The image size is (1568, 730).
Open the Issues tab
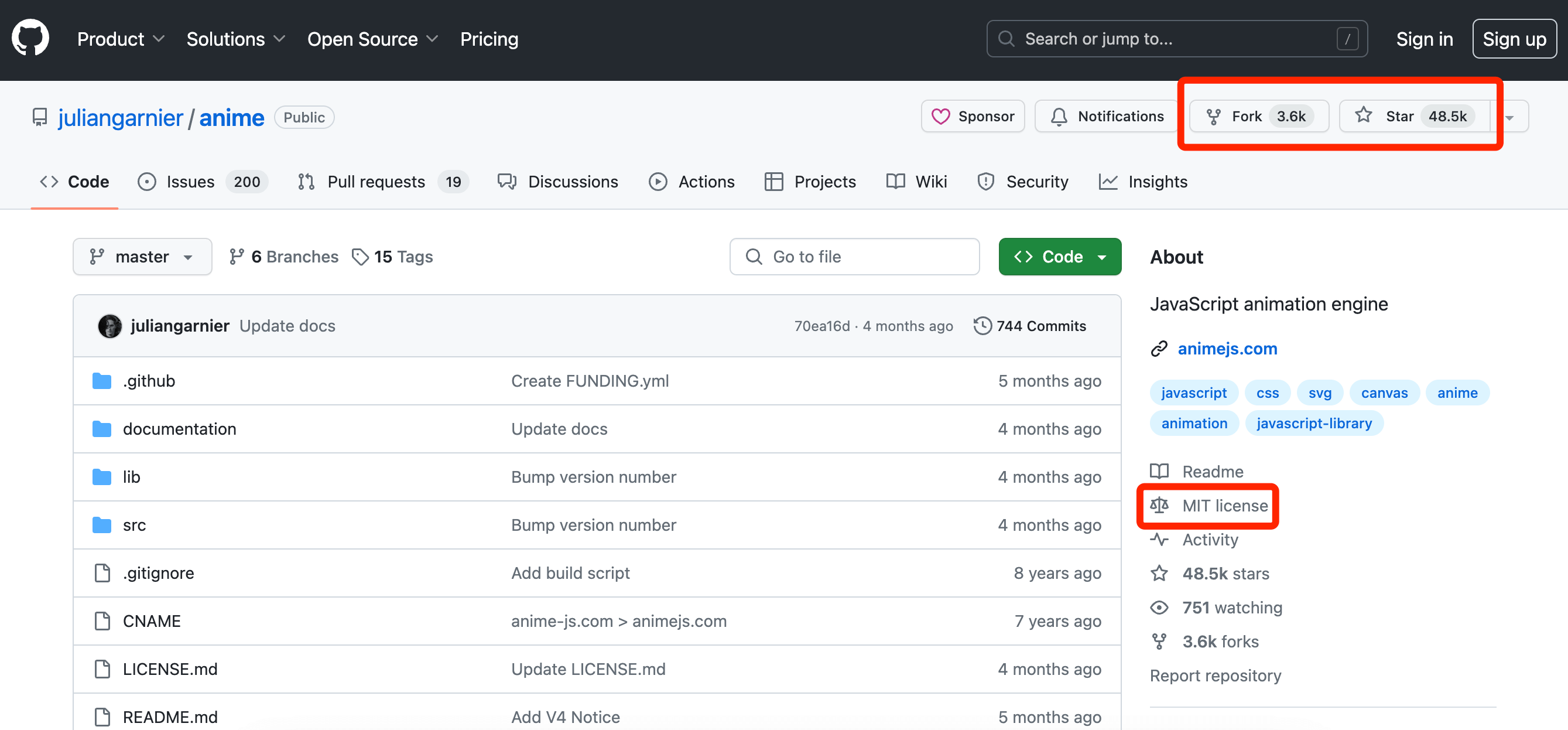tap(203, 182)
